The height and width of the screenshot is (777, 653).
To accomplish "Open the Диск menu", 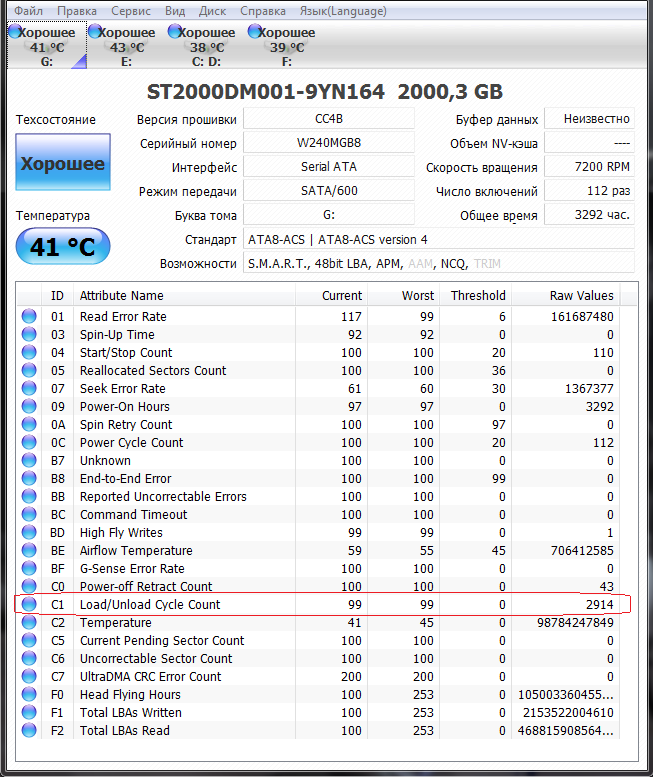I will point(213,11).
